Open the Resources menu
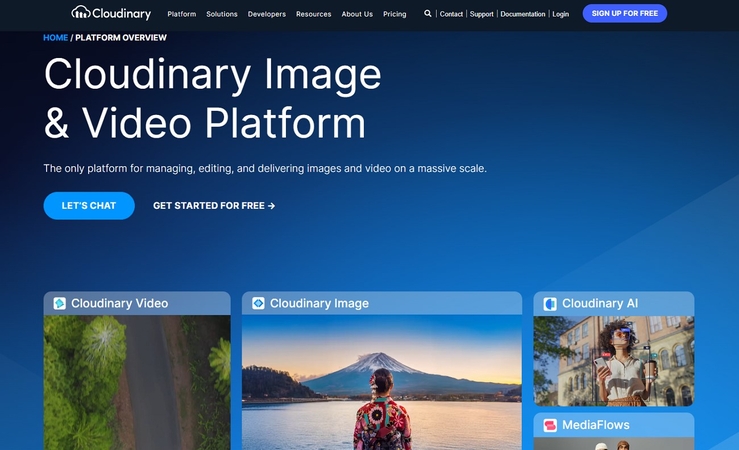 click(x=313, y=14)
